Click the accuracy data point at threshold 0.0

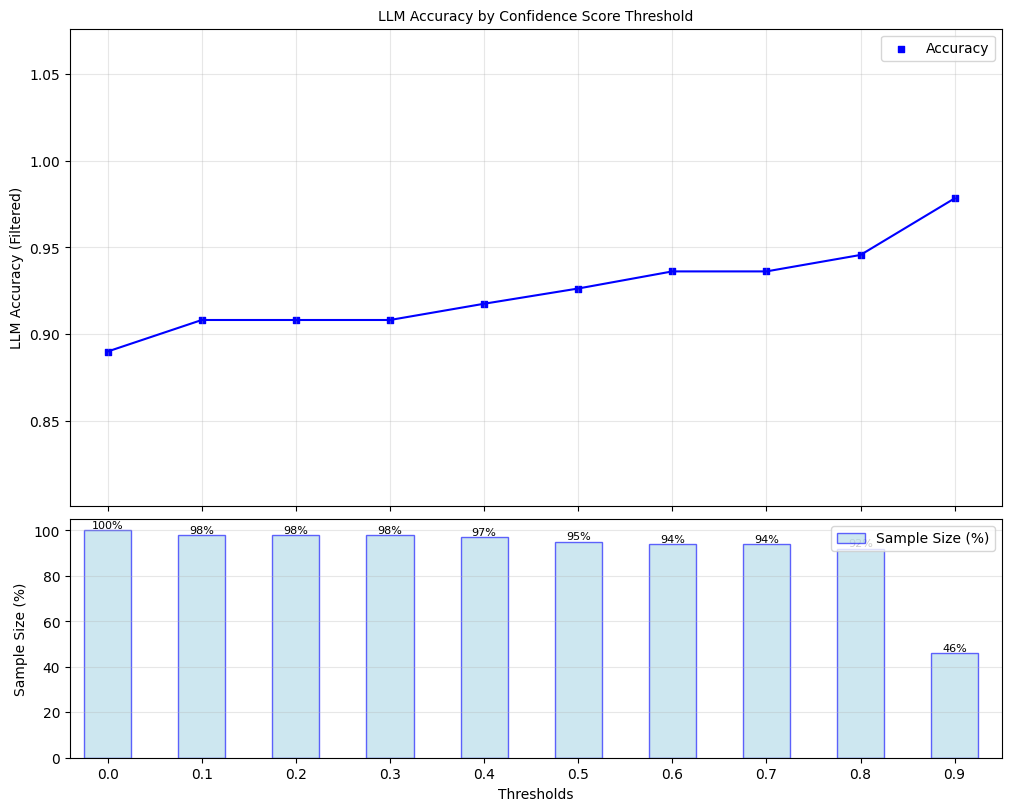pos(108,352)
